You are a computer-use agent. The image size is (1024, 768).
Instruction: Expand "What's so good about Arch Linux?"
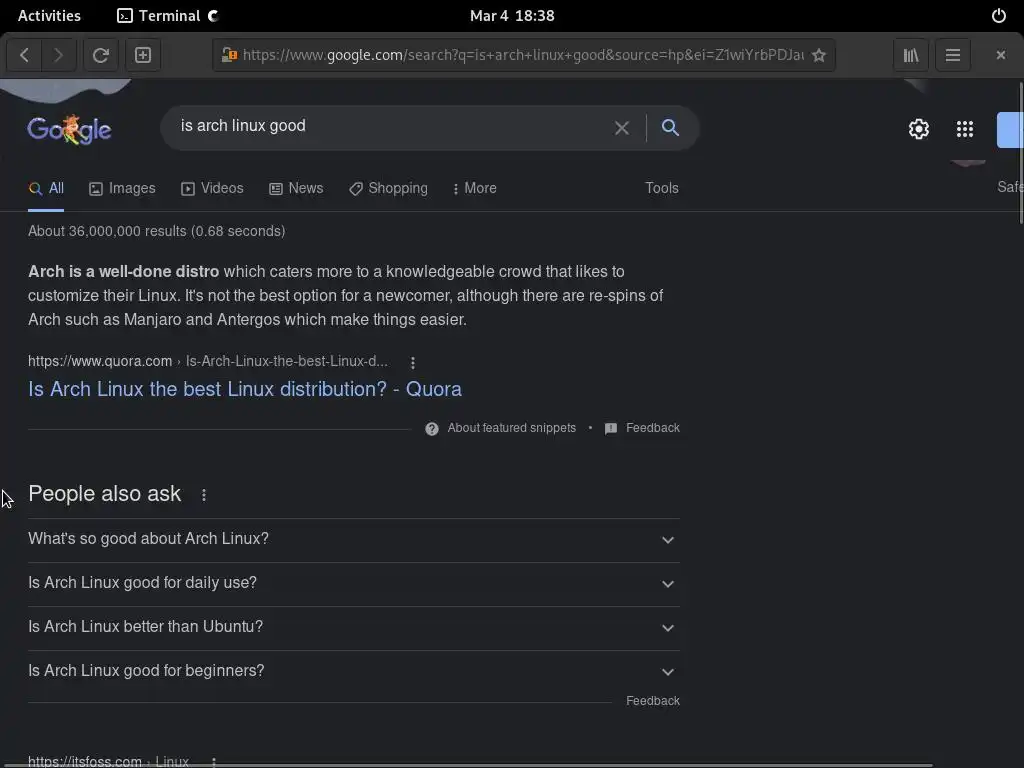(x=353, y=539)
